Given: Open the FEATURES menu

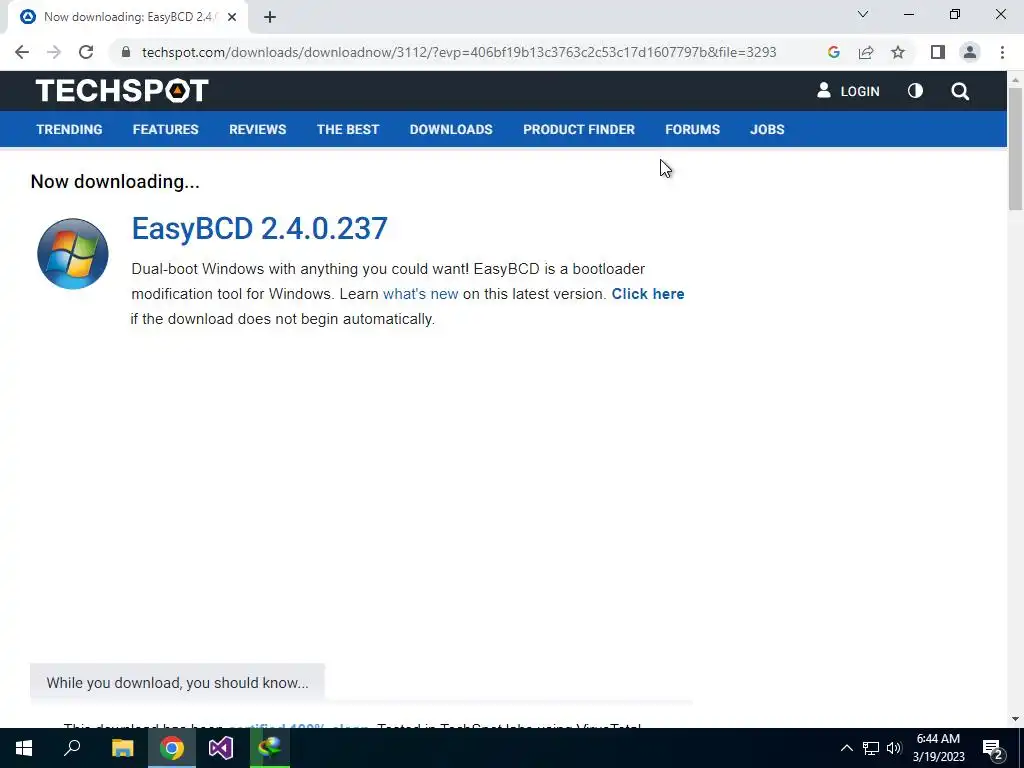Looking at the screenshot, I should (x=165, y=129).
